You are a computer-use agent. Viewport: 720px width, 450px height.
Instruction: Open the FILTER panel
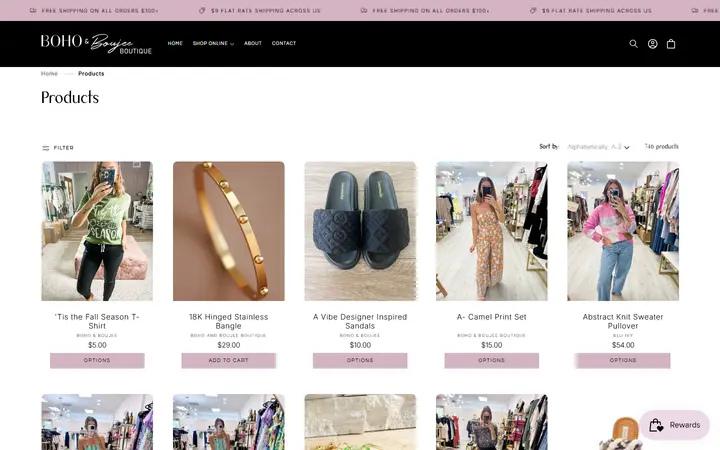pos(58,148)
